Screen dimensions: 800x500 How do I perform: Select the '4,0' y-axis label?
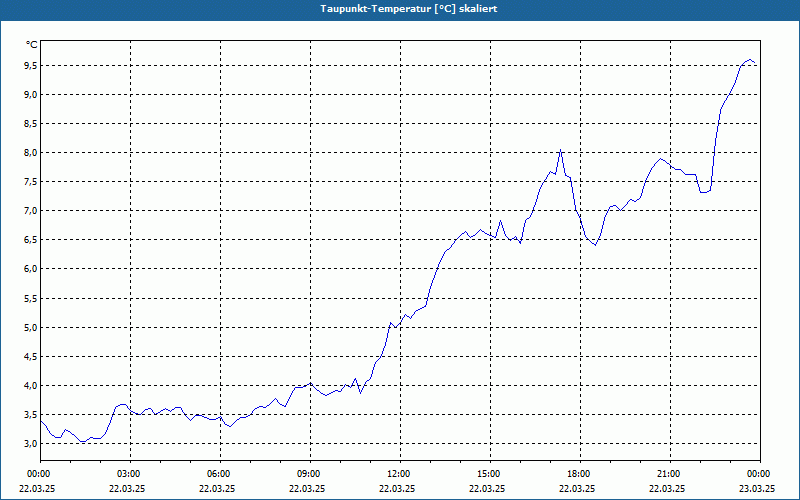click(x=31, y=386)
